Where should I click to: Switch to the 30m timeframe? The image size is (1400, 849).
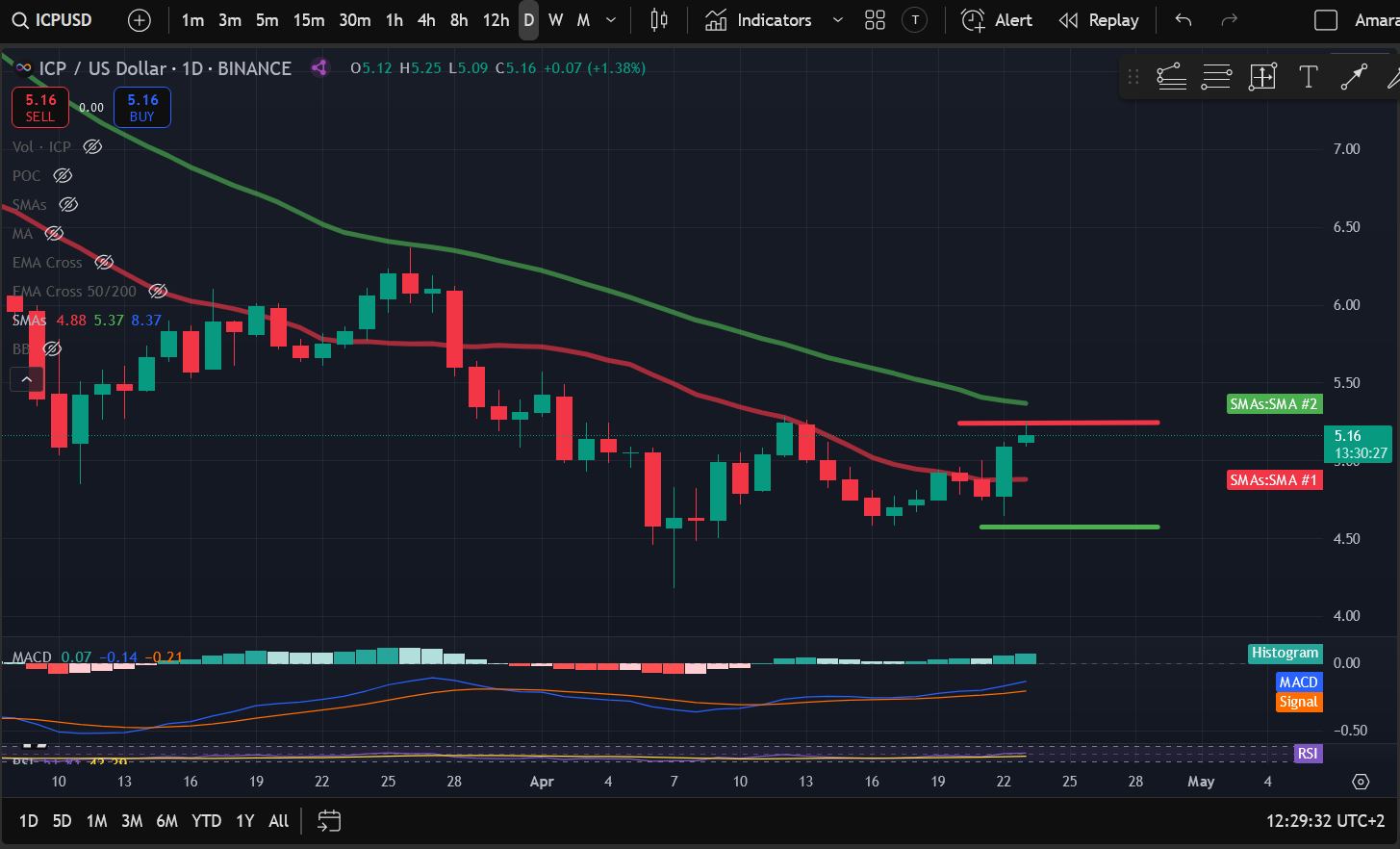(x=355, y=20)
